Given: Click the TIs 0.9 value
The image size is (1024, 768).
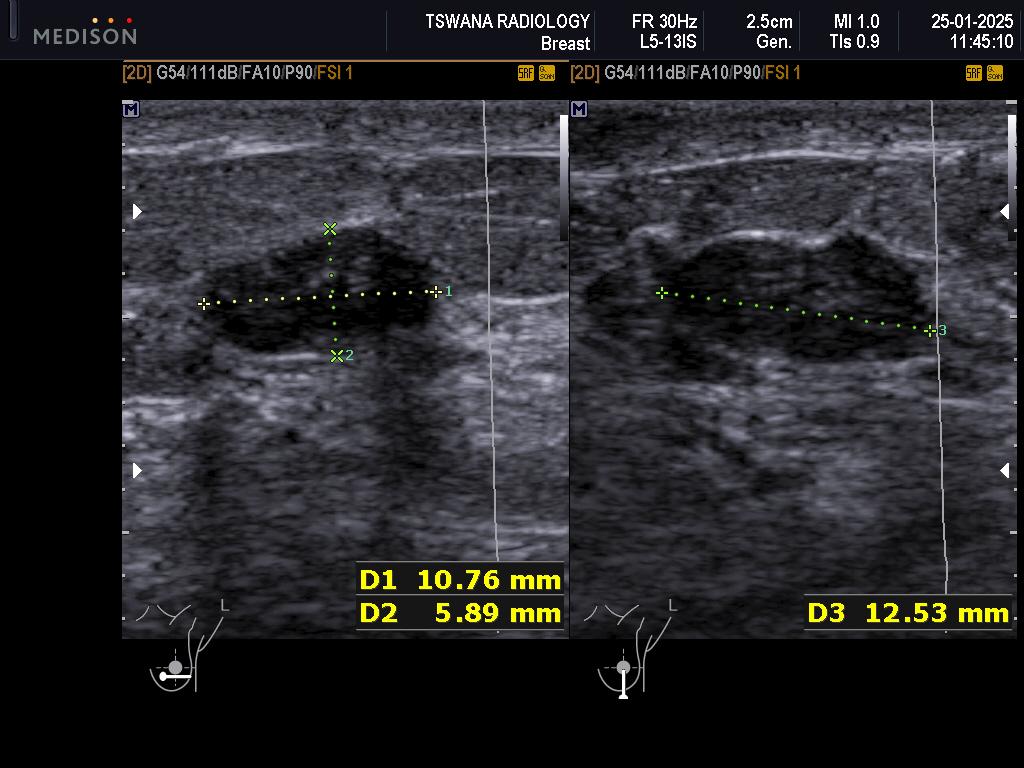Looking at the screenshot, I should pyautogui.click(x=854, y=42).
